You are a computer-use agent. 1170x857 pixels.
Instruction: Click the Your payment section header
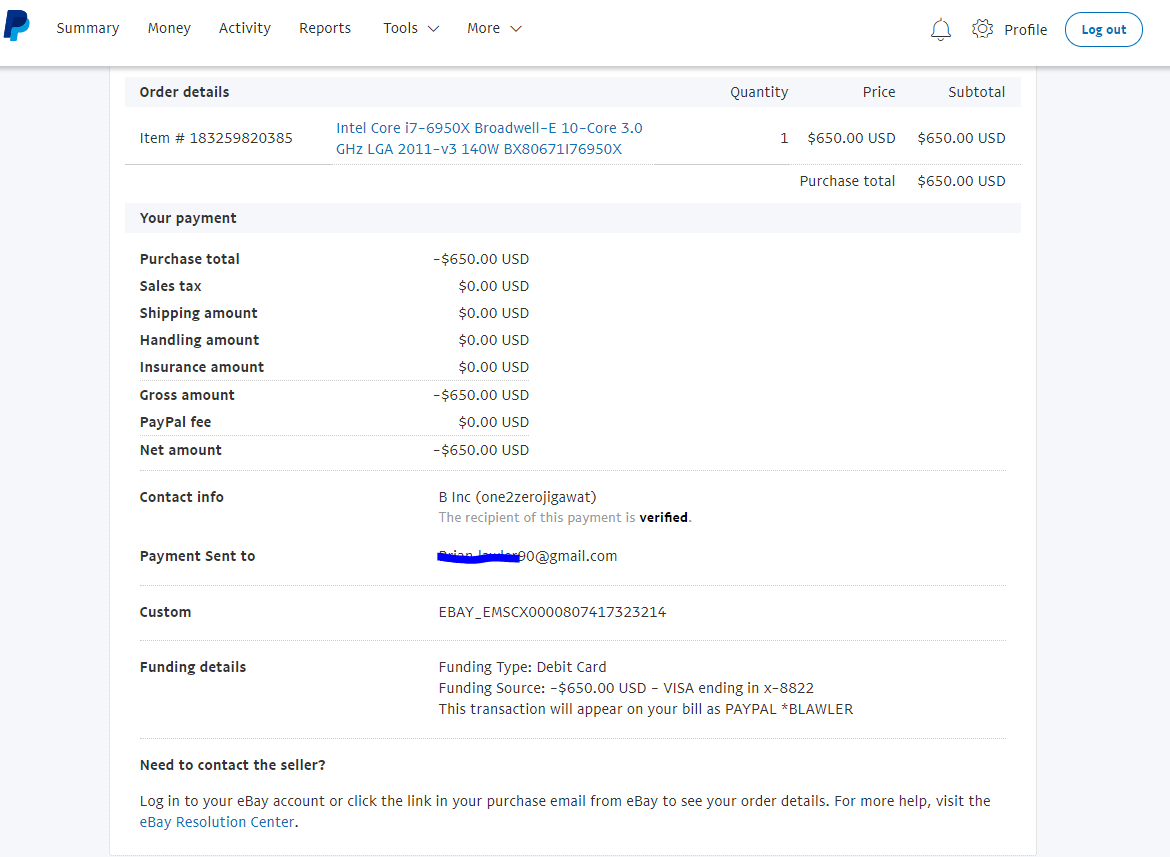click(x=188, y=218)
